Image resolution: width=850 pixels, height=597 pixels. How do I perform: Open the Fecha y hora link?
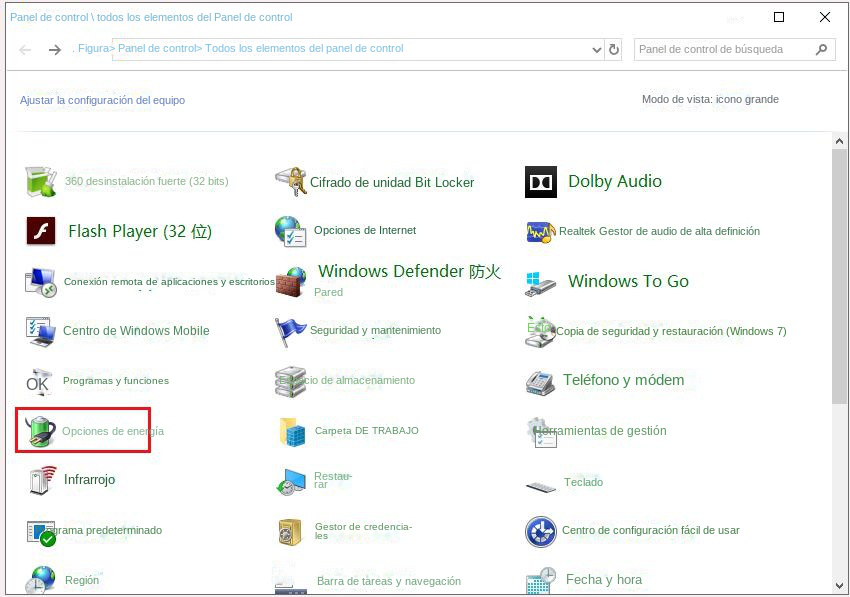(604, 580)
